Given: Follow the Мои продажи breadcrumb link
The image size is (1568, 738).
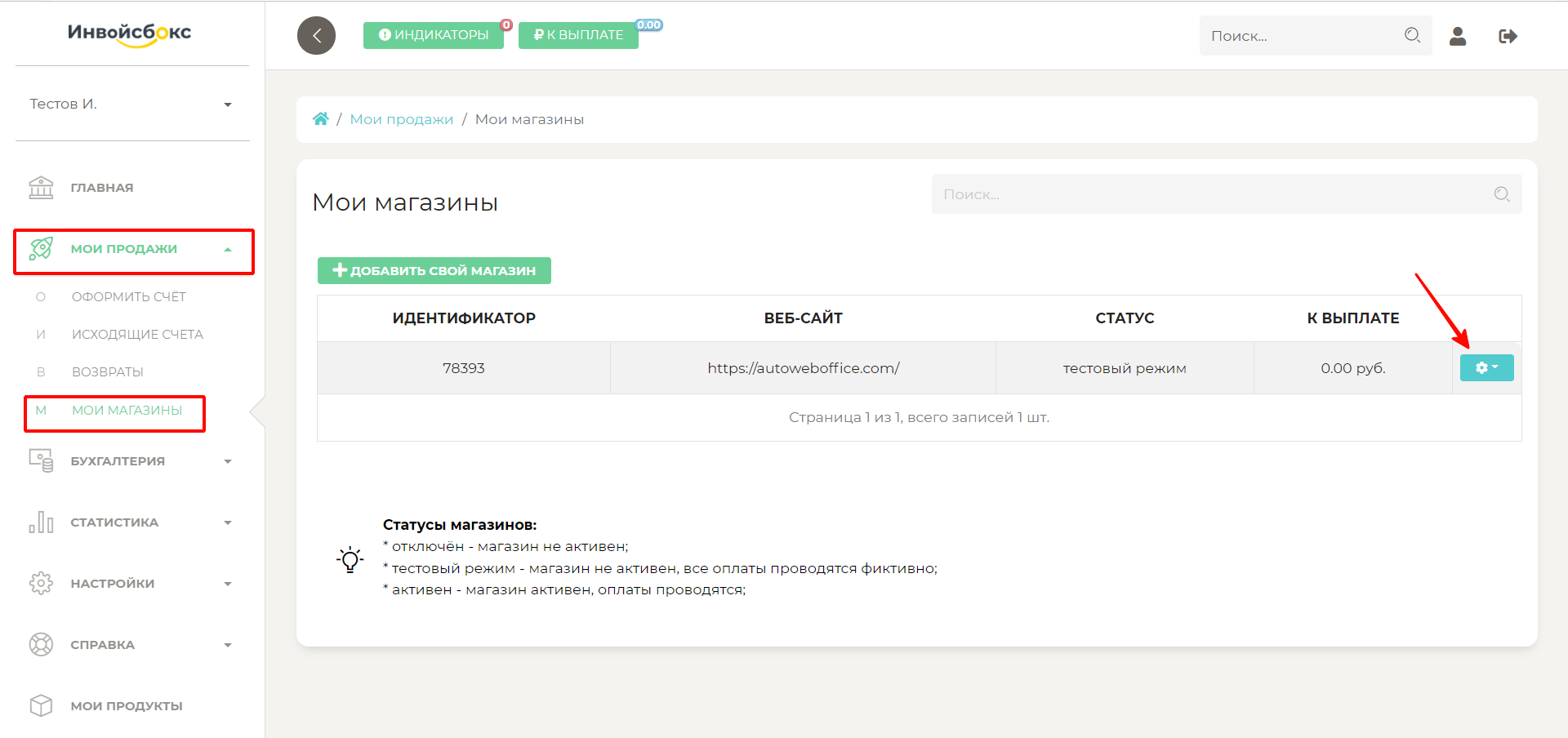Looking at the screenshot, I should click(x=401, y=119).
